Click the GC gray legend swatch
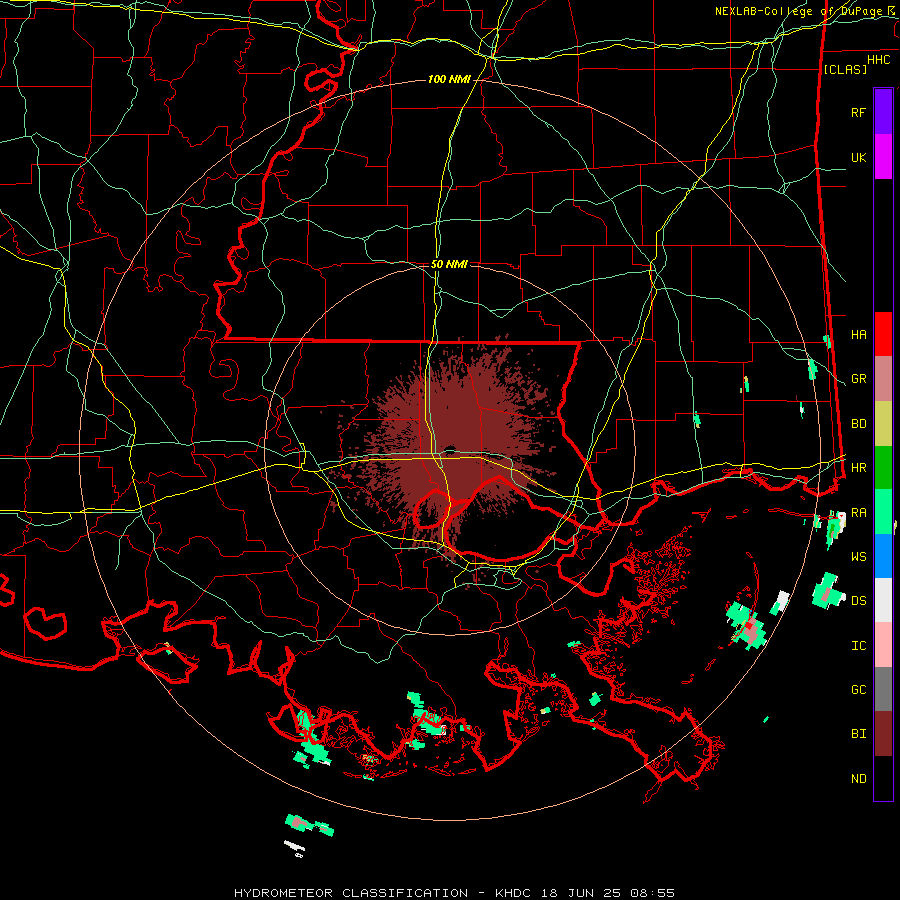Image resolution: width=900 pixels, height=900 pixels. (x=883, y=689)
